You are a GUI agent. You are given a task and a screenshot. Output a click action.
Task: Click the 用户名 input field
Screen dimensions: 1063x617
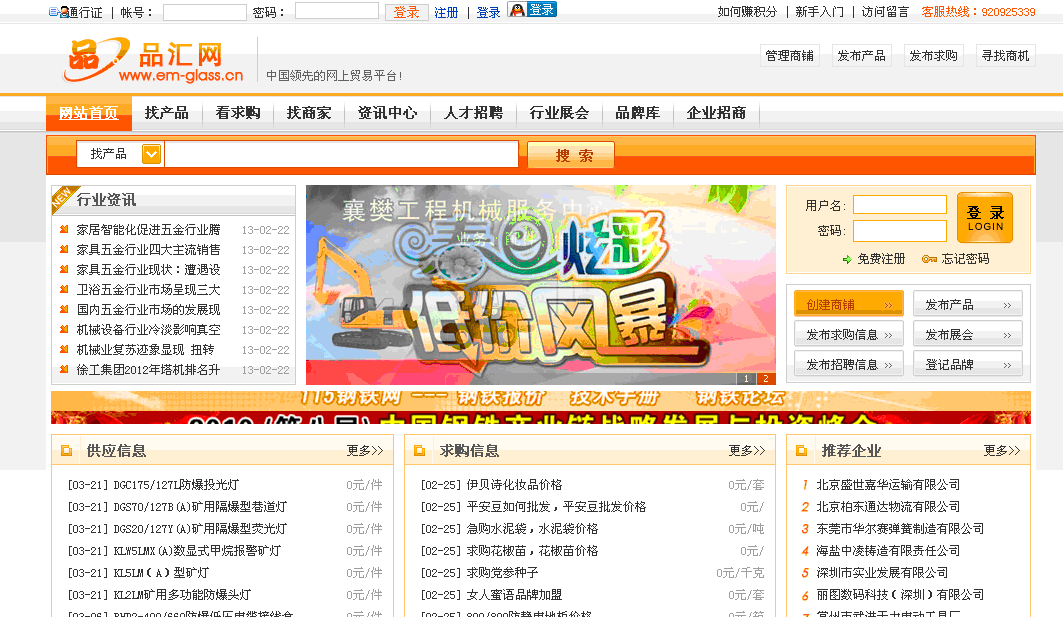(x=899, y=205)
